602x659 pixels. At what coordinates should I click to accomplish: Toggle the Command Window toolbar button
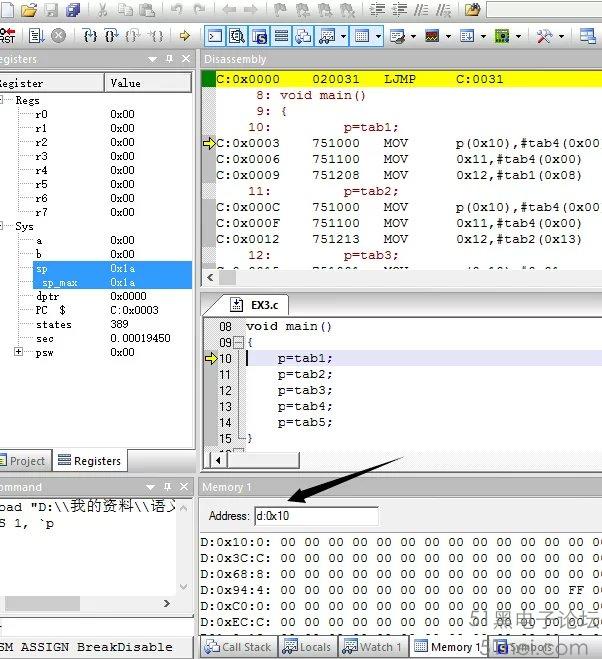click(214, 35)
